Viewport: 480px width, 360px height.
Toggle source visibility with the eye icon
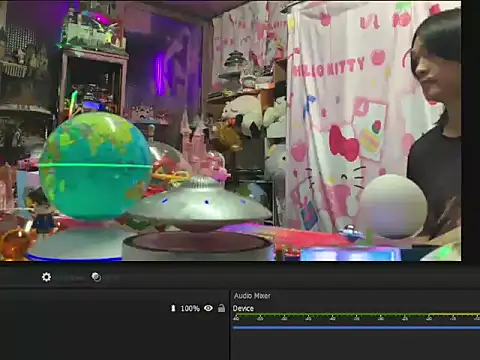208,308
